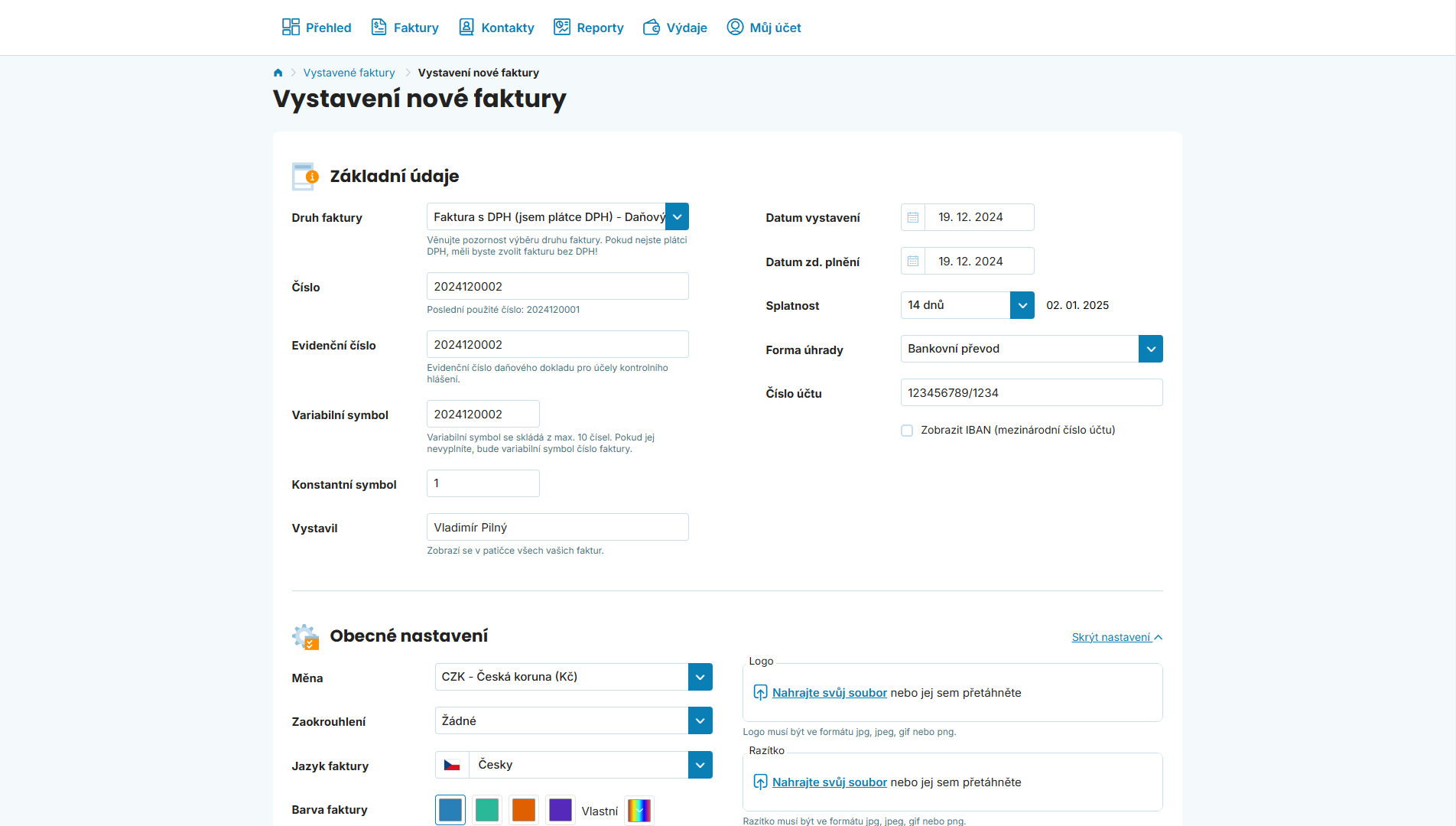Click the Reporty chart icon

coord(562,27)
